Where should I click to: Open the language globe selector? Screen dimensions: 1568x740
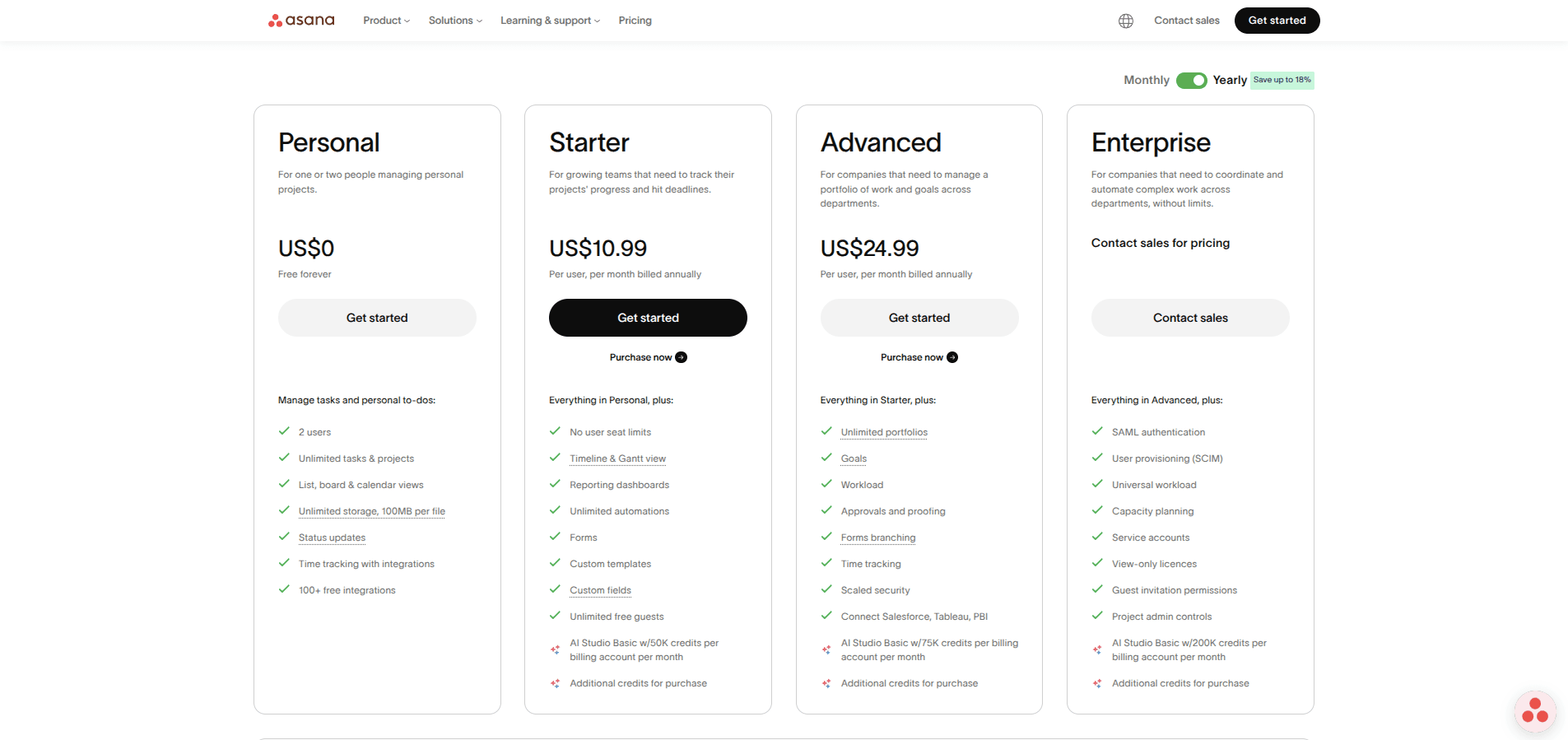(x=1126, y=21)
